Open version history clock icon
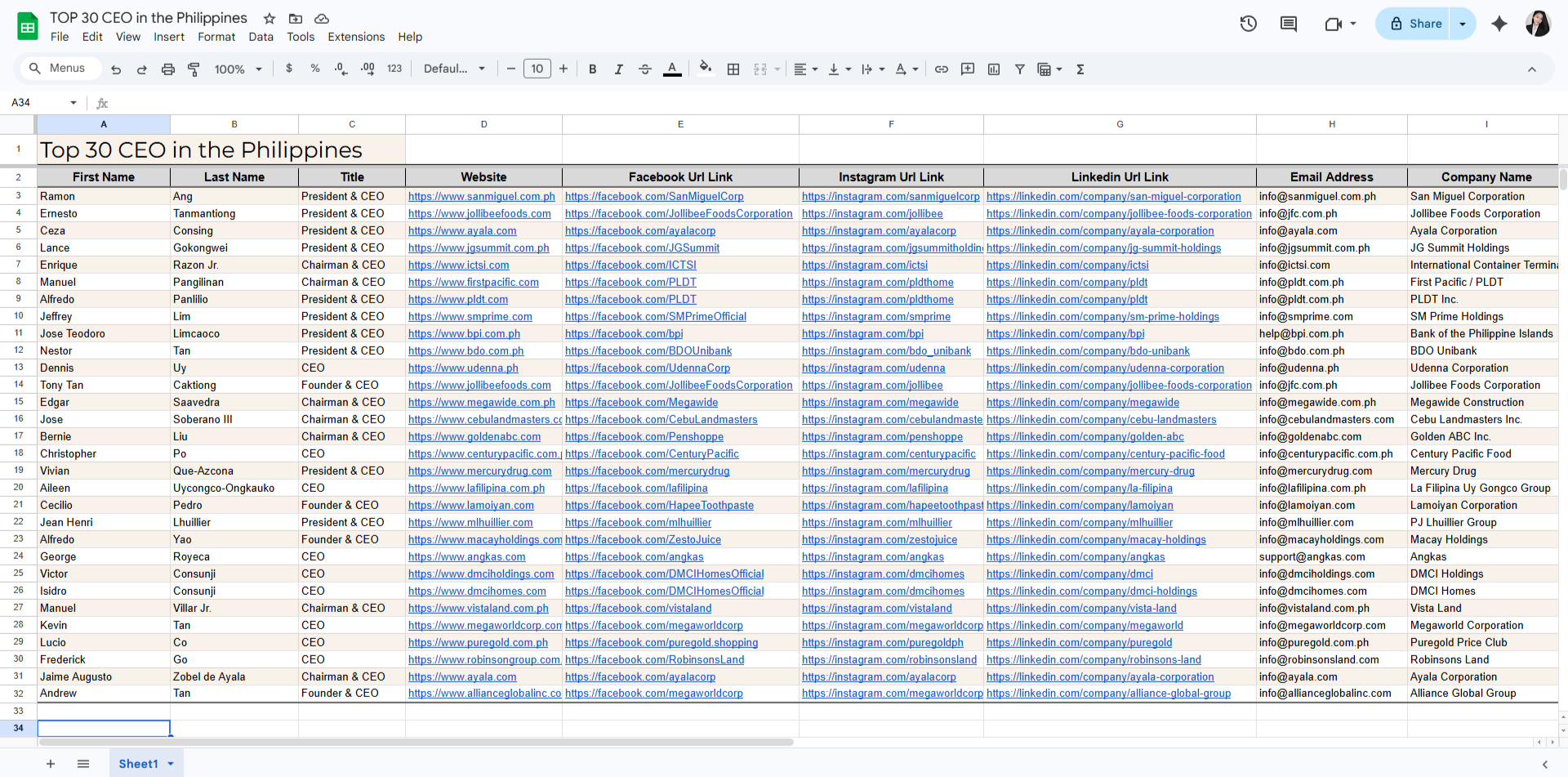The height and width of the screenshot is (777, 1568). click(1249, 24)
